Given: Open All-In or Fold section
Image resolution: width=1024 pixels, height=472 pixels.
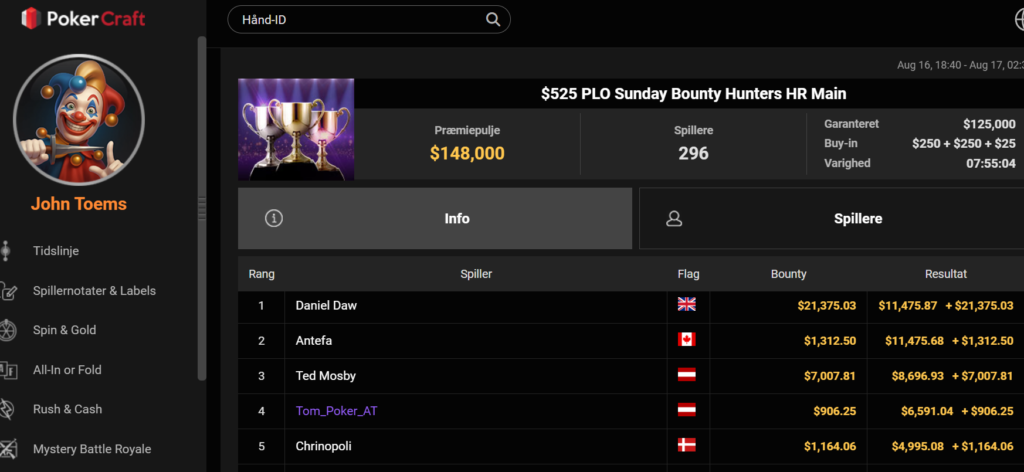Looking at the screenshot, I should pyautogui.click(x=67, y=370).
